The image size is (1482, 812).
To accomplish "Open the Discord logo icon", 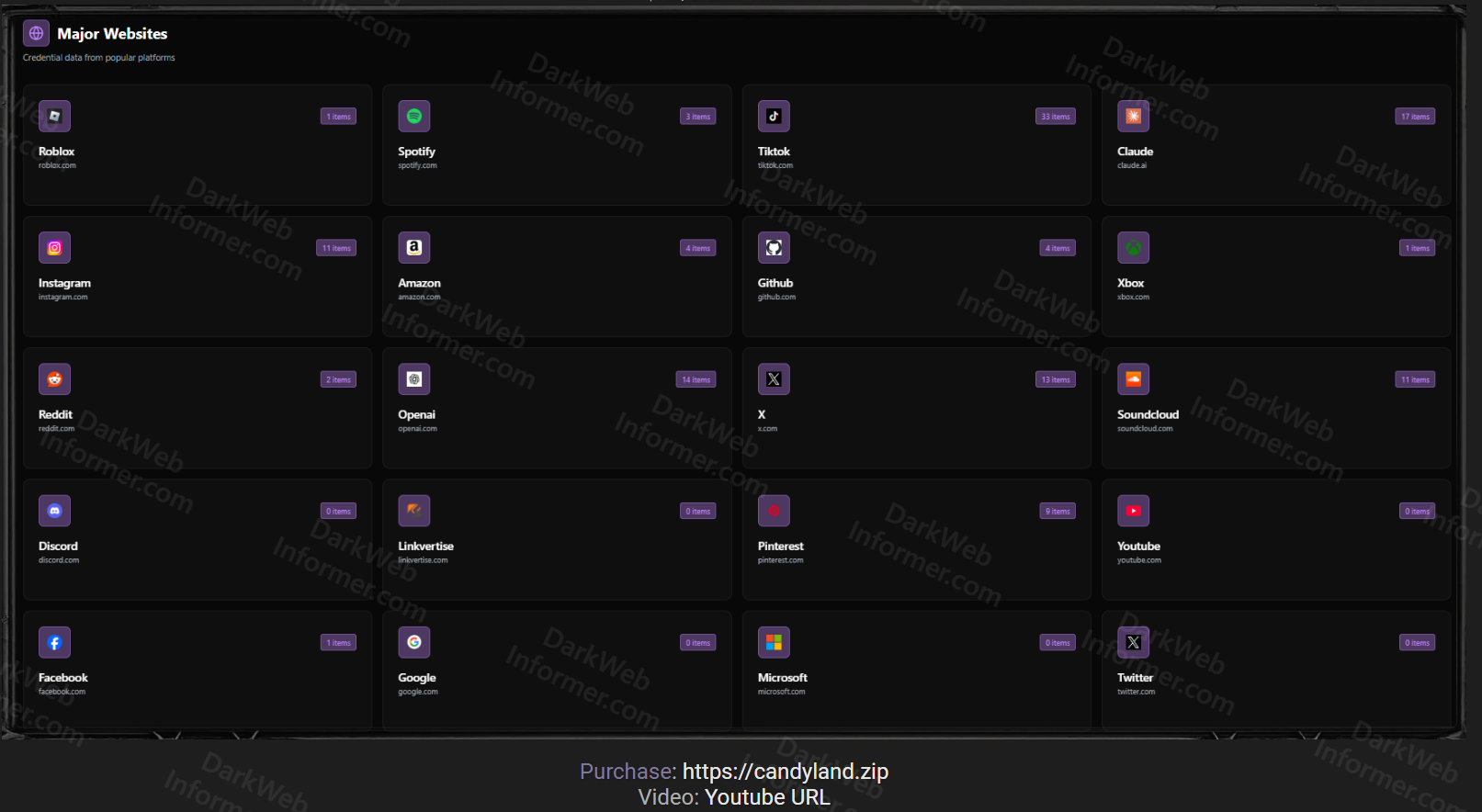I will coord(54,511).
